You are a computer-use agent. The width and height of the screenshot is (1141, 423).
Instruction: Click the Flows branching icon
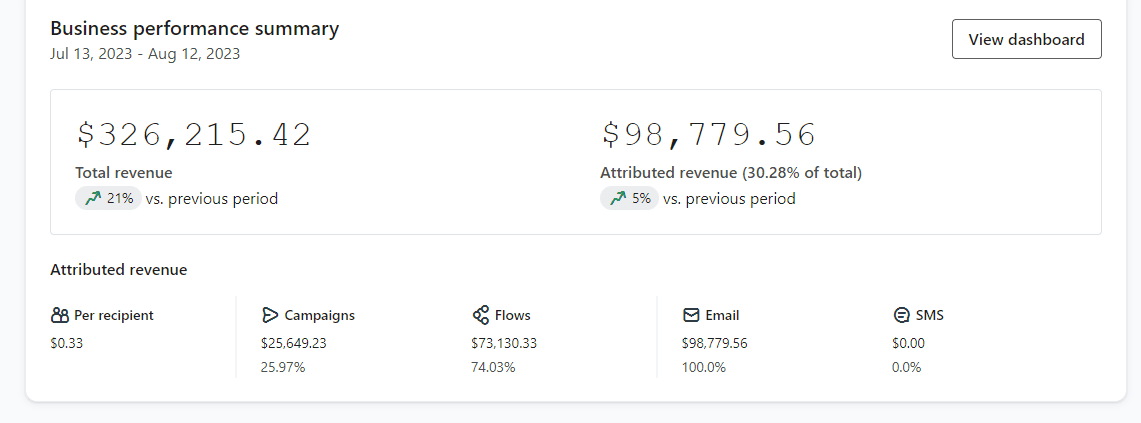coord(480,315)
